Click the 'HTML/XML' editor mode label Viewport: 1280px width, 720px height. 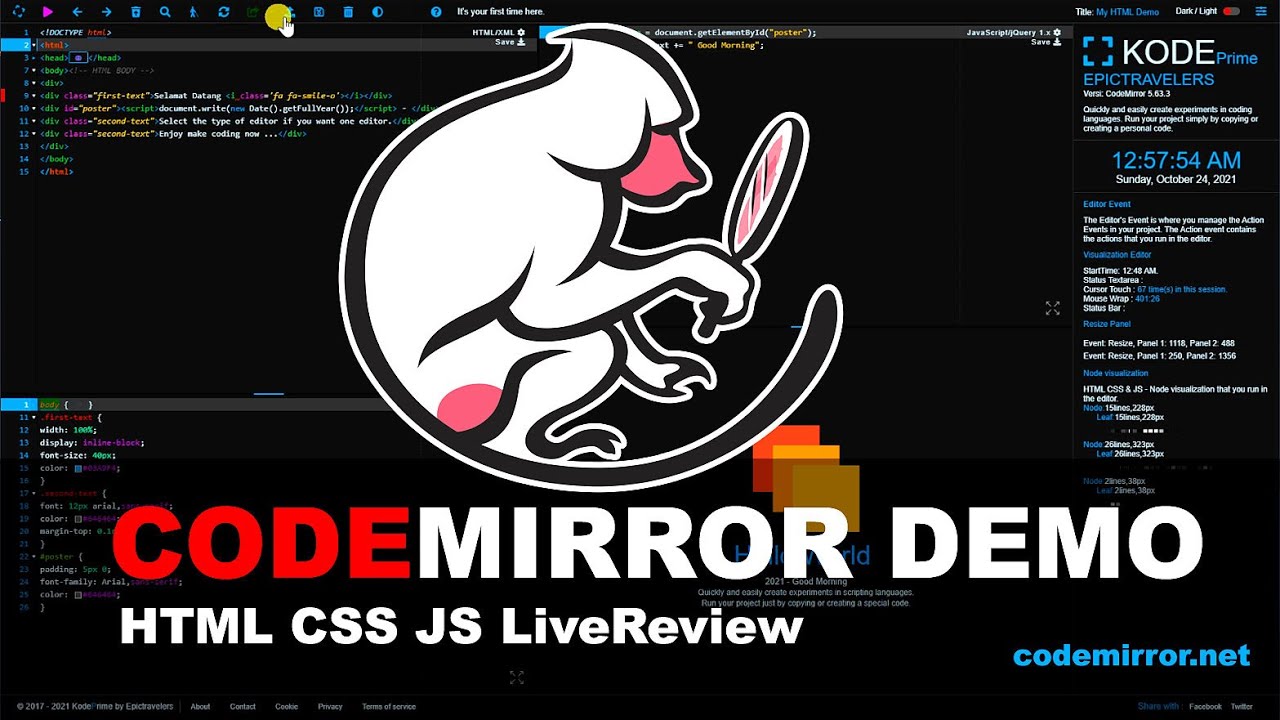click(x=493, y=32)
